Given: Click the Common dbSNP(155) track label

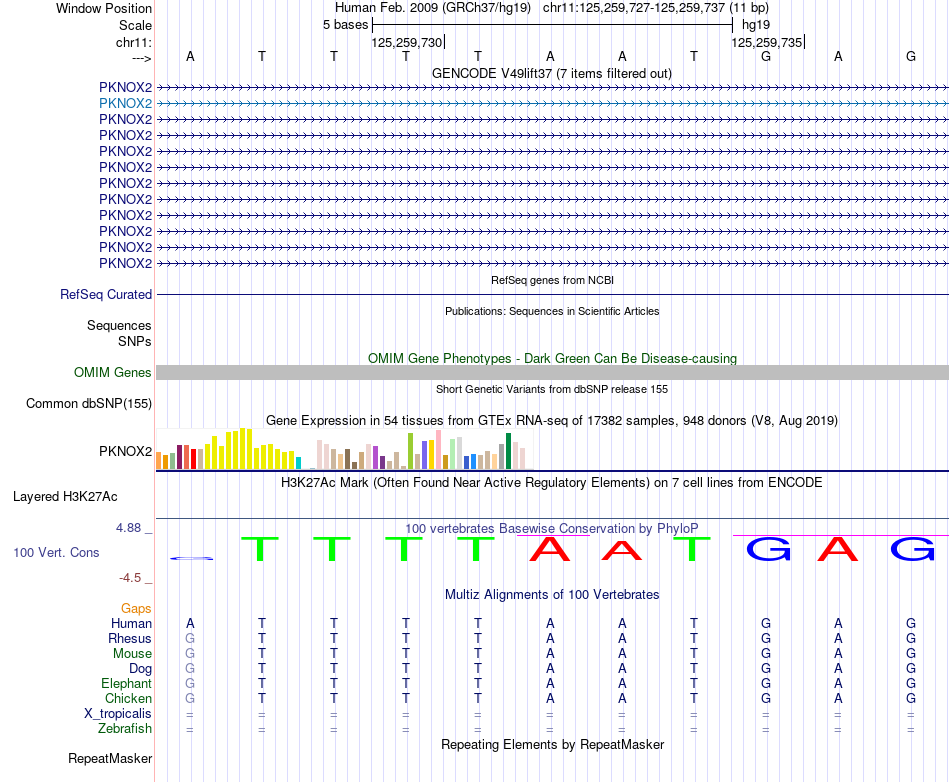Looking at the screenshot, I should click(x=88, y=403).
